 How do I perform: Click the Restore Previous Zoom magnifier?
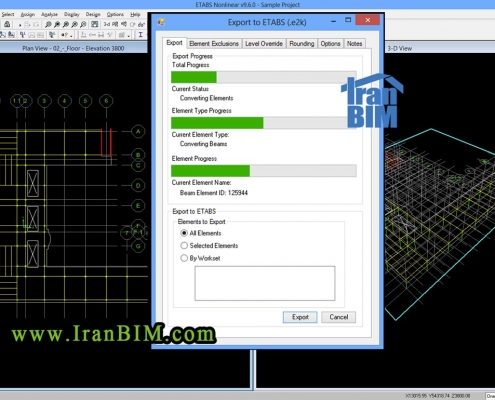coord(66,24)
